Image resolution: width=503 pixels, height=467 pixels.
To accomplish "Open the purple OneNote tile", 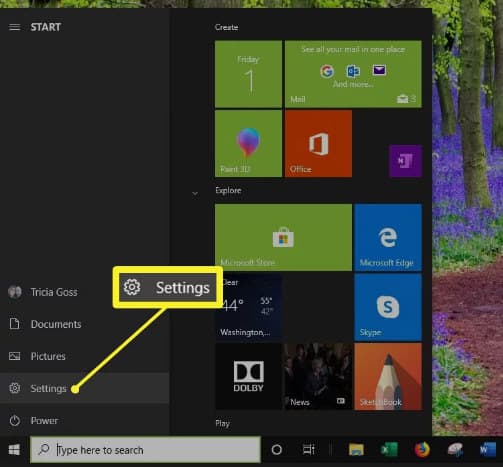I will coord(405,161).
